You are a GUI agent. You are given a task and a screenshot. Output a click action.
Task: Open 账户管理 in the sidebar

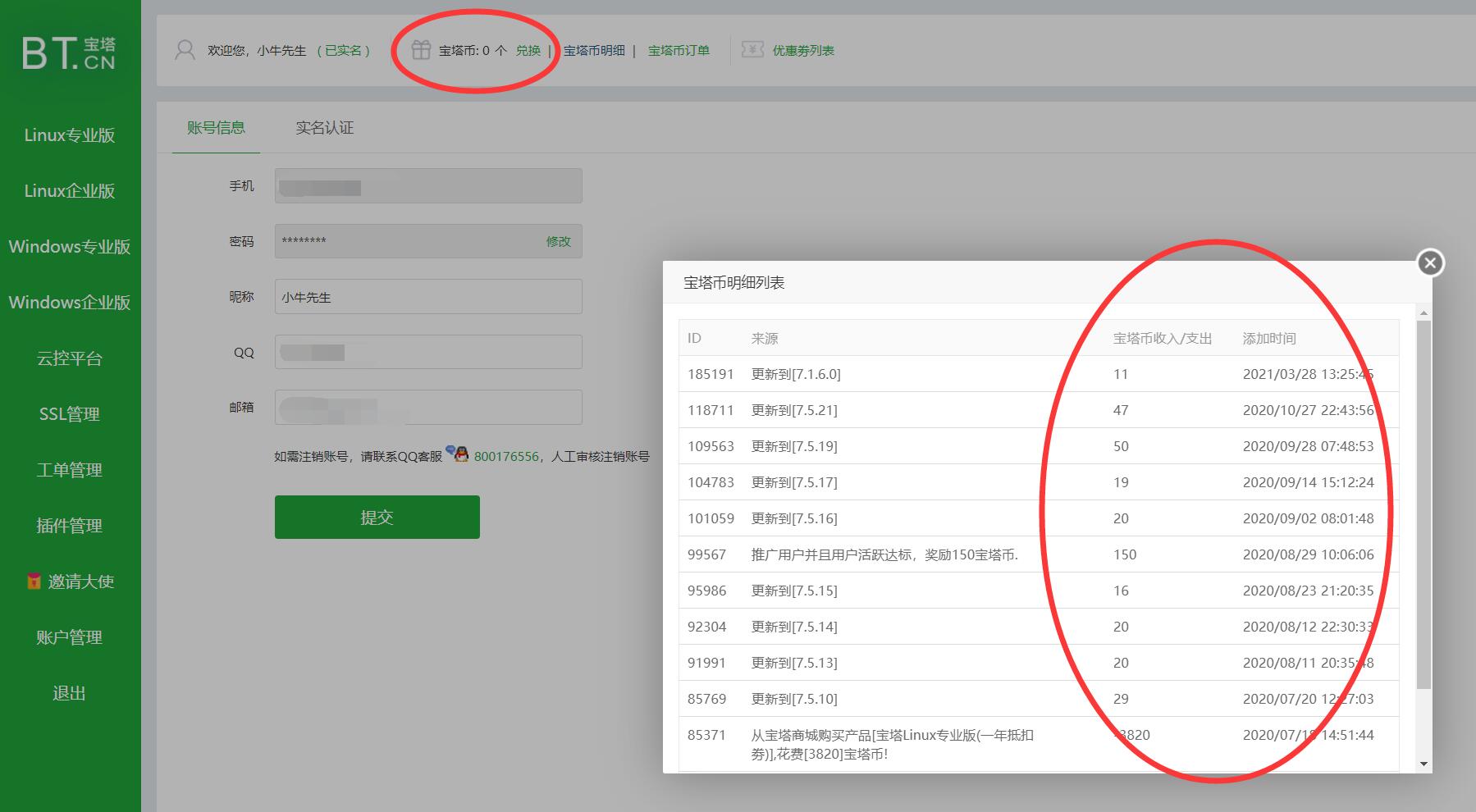pyautogui.click(x=70, y=637)
